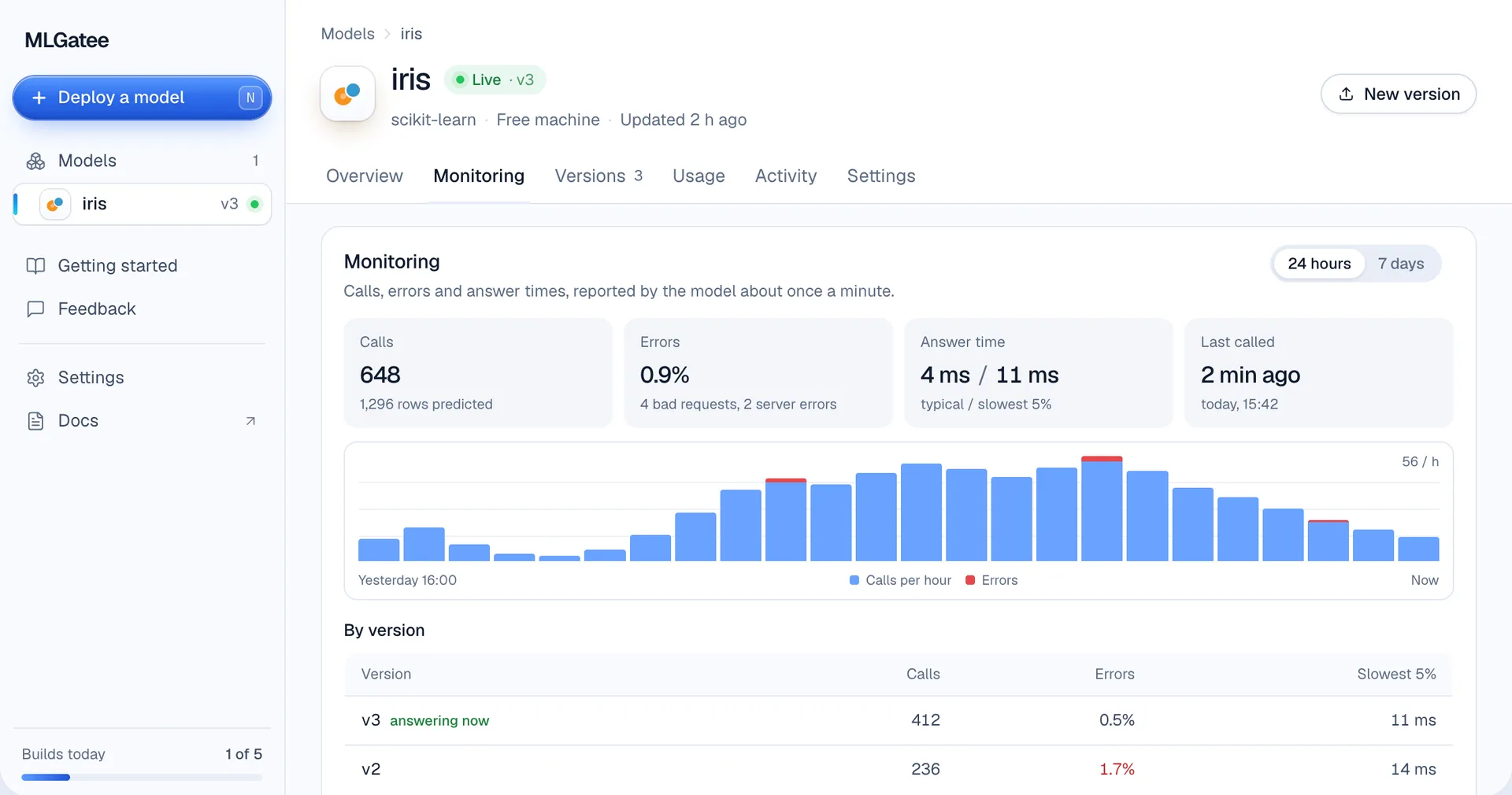Open the Activity tab
This screenshot has width=1512, height=795.
point(786,176)
